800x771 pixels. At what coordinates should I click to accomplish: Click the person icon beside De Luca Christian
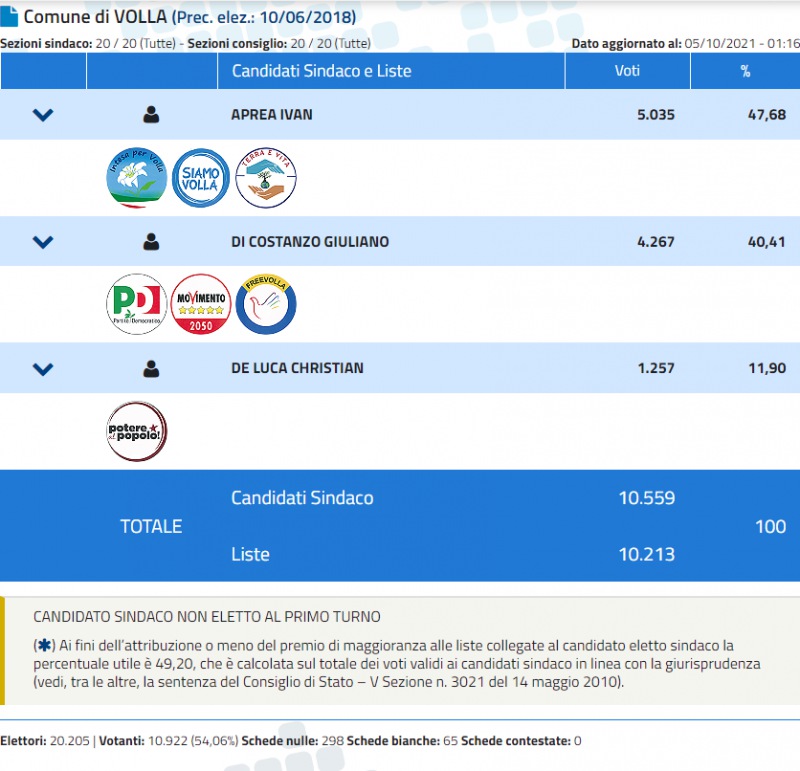coord(151,369)
